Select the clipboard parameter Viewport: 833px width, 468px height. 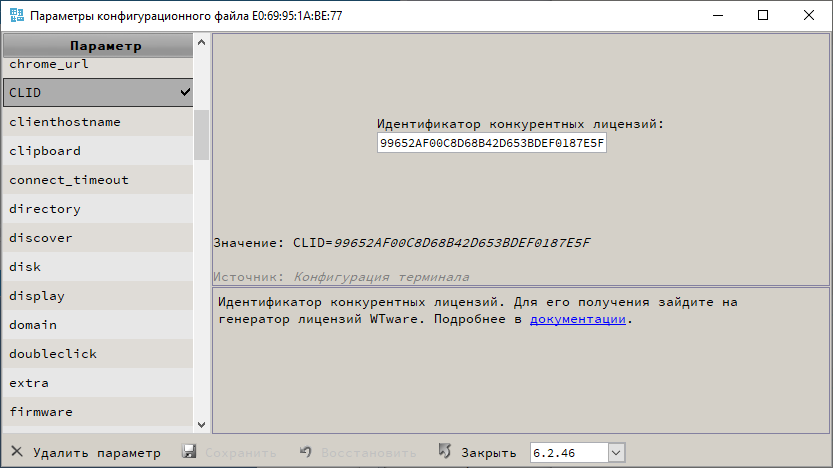tap(45, 151)
